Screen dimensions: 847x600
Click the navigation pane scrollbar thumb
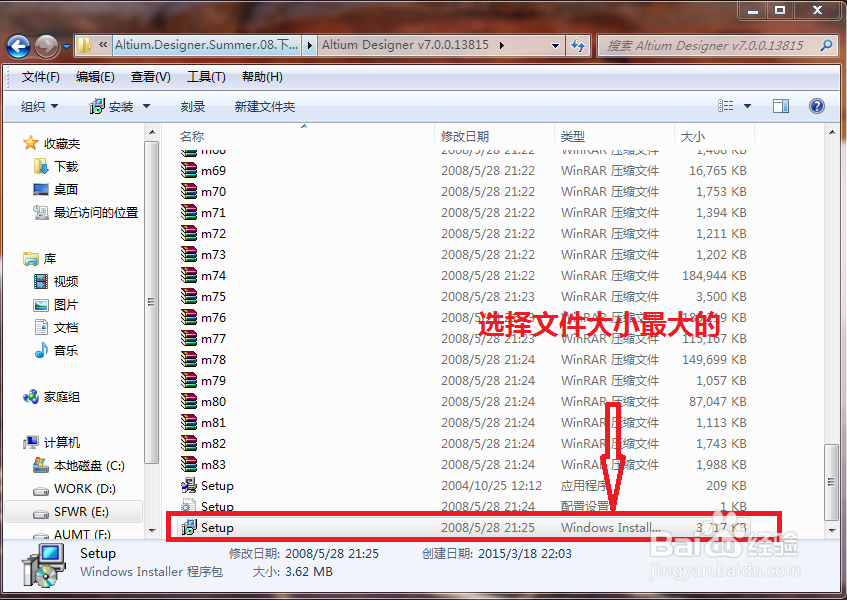pyautogui.click(x=151, y=302)
